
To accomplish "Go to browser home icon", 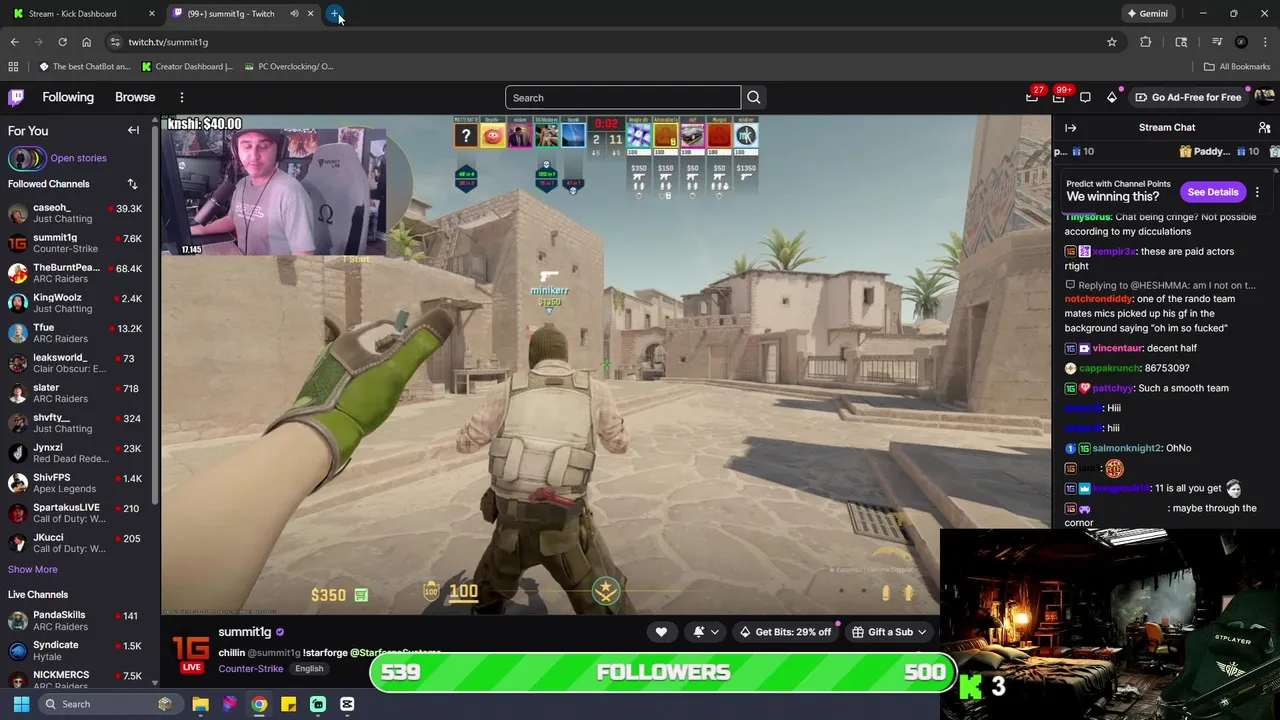I will click(86, 42).
